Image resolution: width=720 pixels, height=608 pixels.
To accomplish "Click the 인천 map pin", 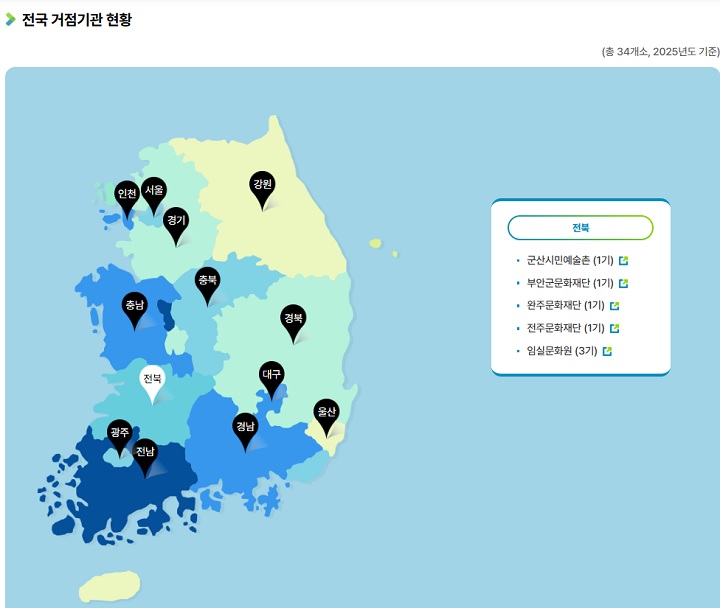I will pos(127,195).
